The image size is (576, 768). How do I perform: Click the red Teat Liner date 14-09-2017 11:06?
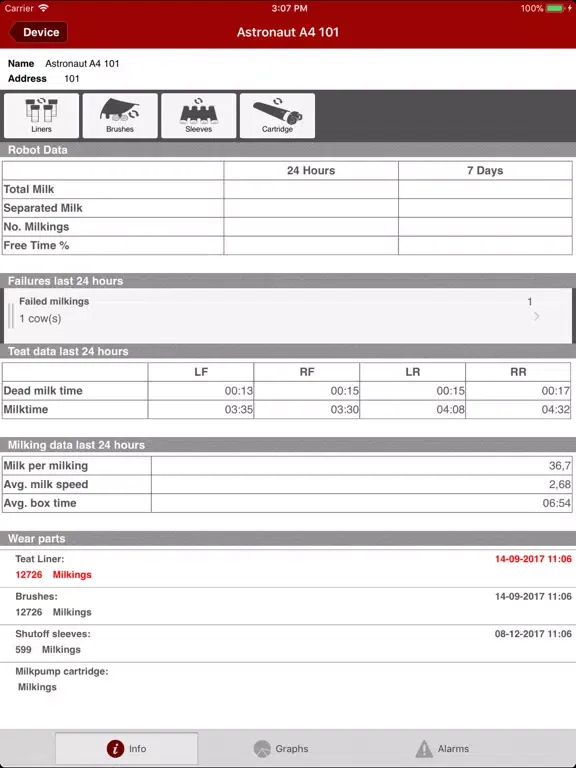[533, 559]
